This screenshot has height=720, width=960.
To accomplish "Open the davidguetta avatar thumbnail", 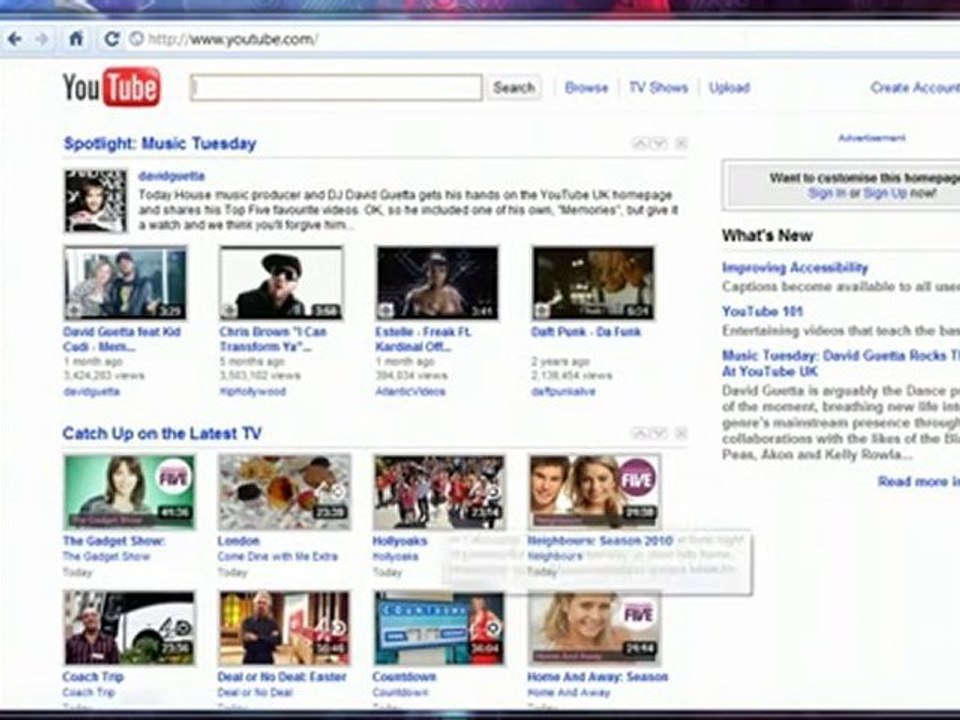I will [x=96, y=201].
